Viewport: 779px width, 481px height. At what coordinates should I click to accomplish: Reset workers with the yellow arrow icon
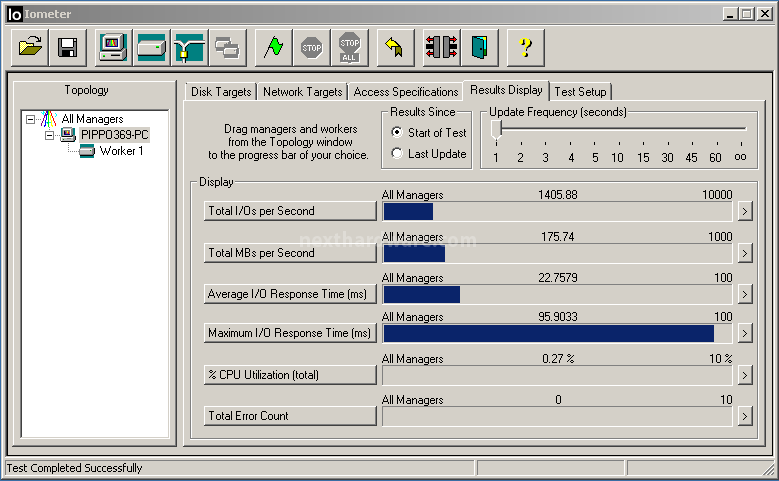coord(395,48)
